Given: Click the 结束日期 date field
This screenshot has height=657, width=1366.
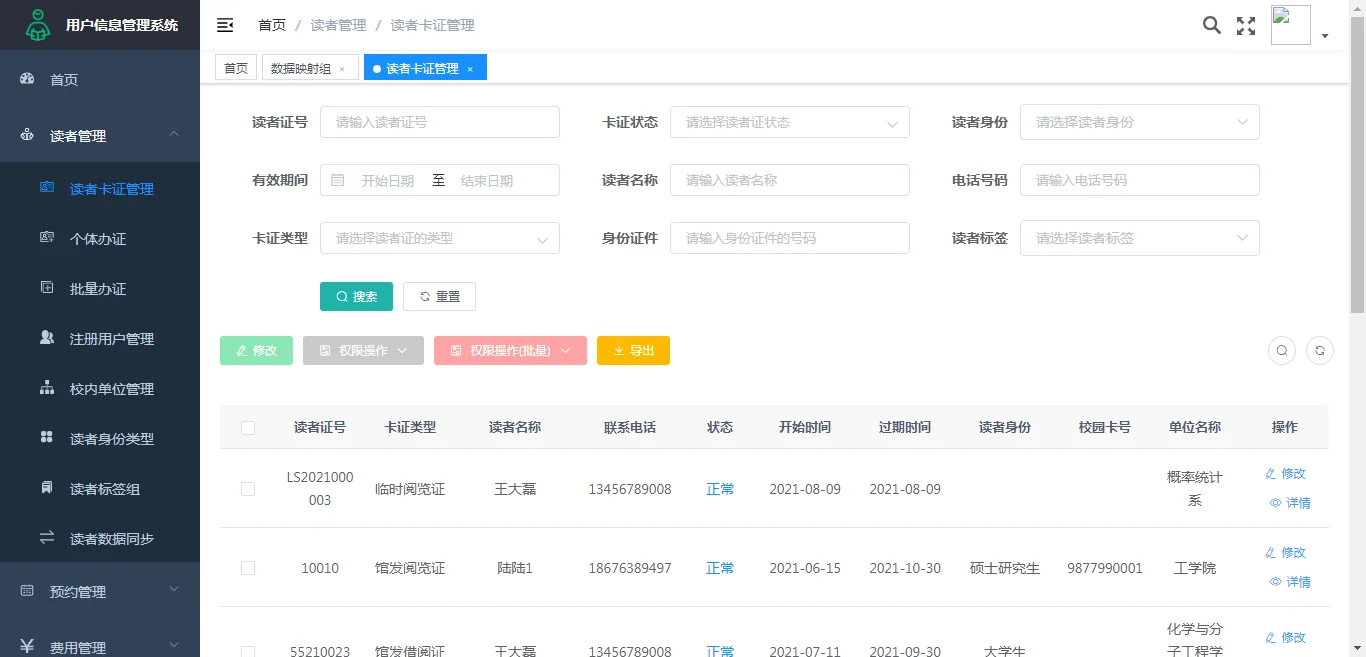Looking at the screenshot, I should coord(487,181).
